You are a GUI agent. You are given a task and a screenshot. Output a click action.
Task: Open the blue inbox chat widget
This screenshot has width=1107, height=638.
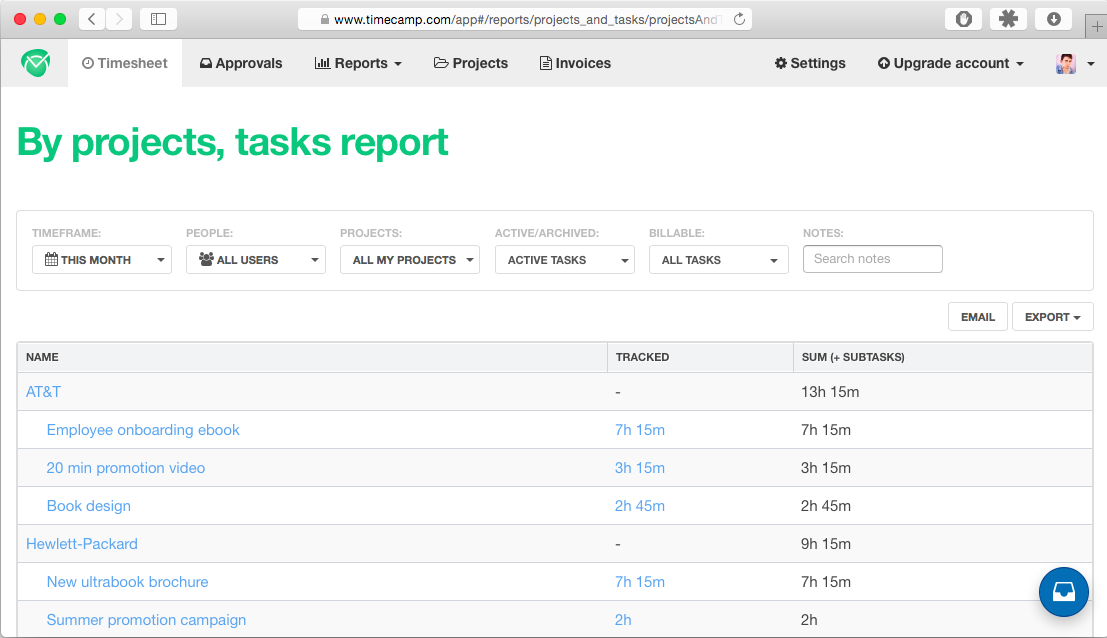tap(1064, 592)
